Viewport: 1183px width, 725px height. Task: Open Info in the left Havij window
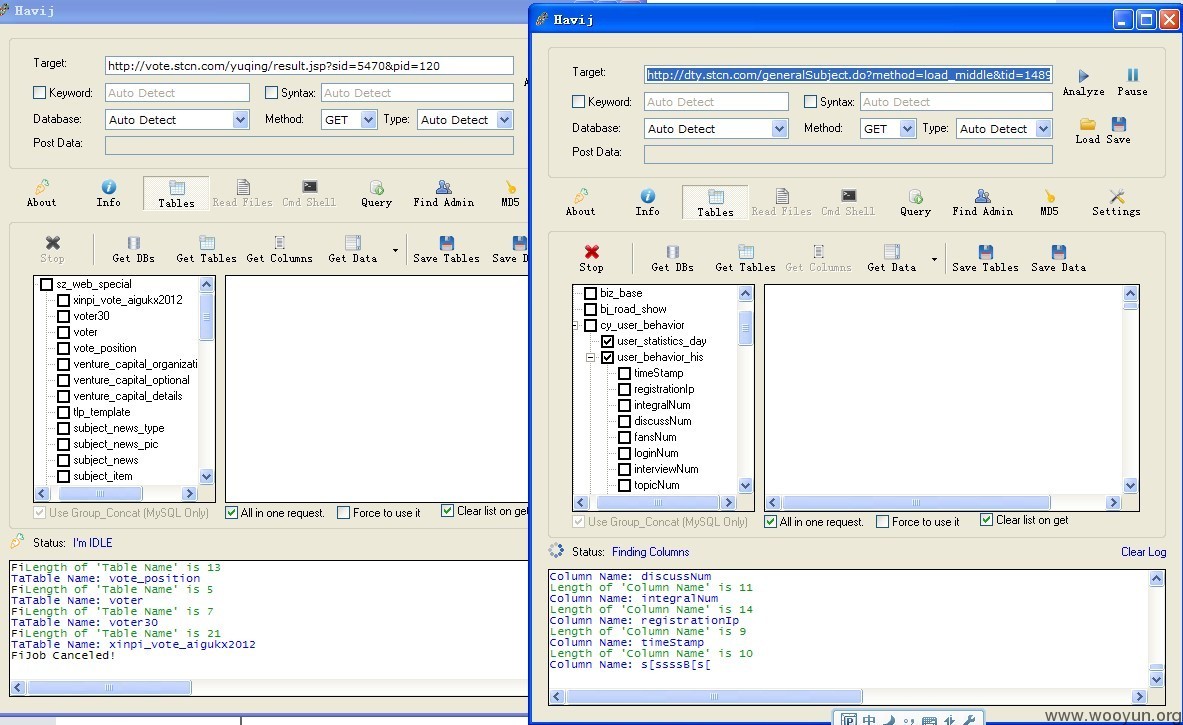[109, 194]
